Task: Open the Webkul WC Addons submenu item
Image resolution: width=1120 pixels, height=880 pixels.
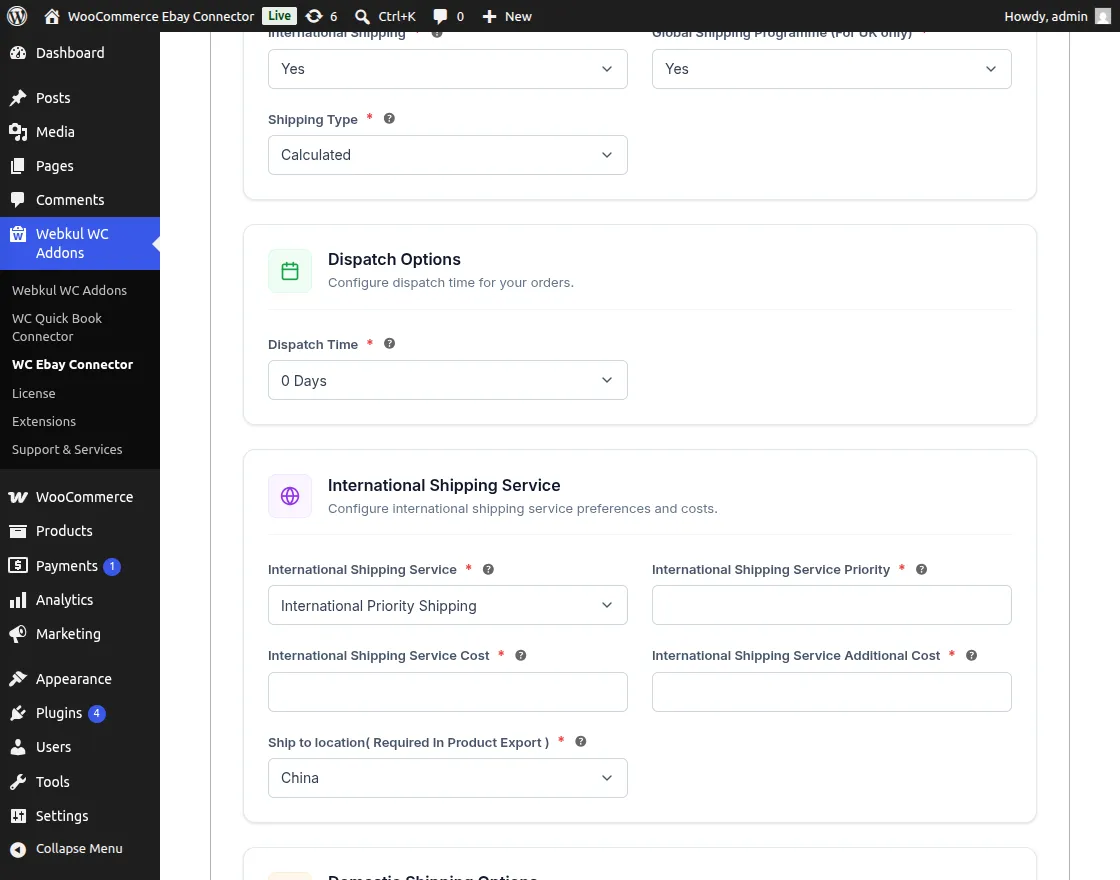Action: pos(69,290)
